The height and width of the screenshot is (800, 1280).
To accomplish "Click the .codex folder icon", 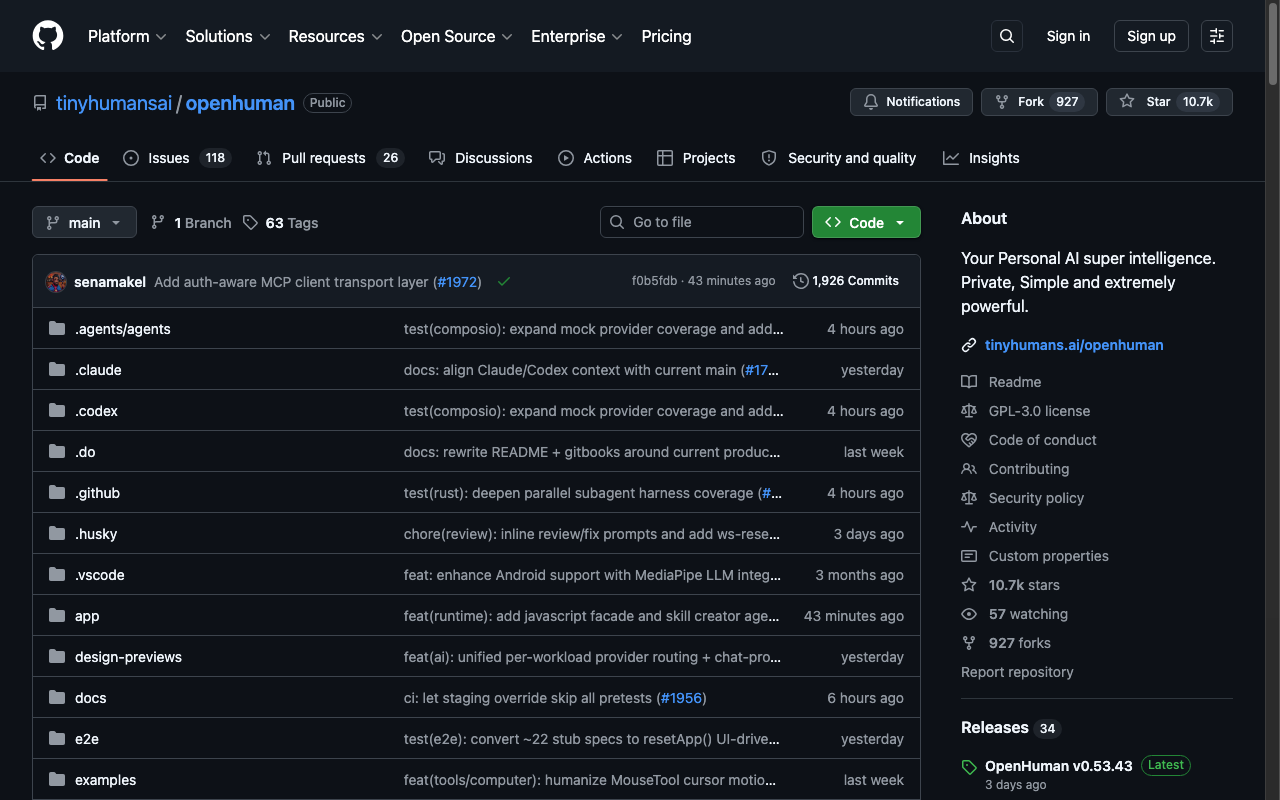I will pos(57,411).
